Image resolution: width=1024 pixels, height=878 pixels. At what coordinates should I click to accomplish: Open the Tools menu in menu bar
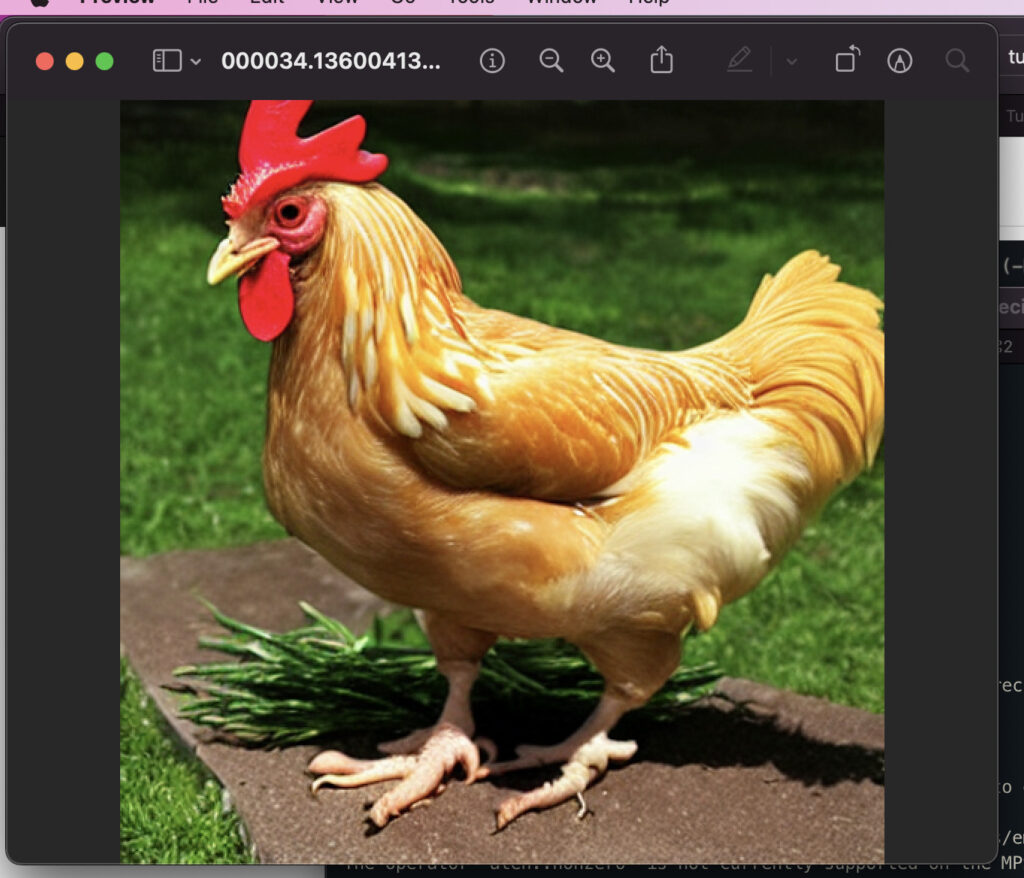[470, 3]
